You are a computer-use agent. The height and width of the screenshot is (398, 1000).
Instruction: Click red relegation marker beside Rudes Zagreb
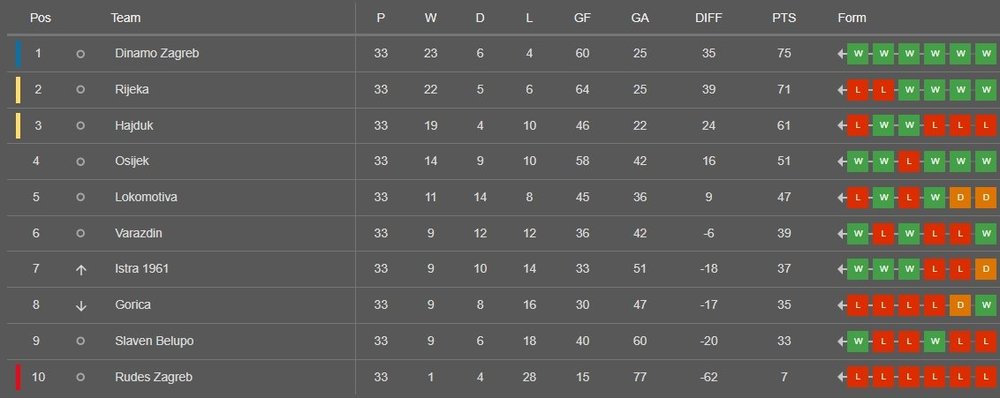[x=18, y=378]
